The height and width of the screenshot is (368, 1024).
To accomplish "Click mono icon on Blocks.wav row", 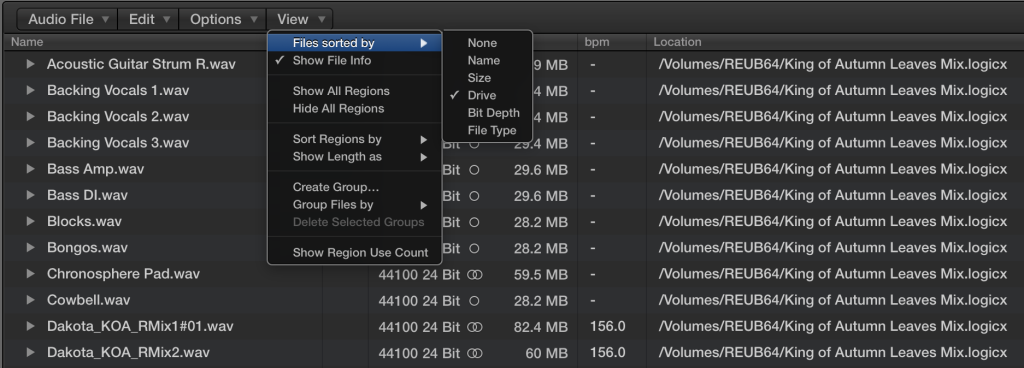I will pyautogui.click(x=475, y=222).
